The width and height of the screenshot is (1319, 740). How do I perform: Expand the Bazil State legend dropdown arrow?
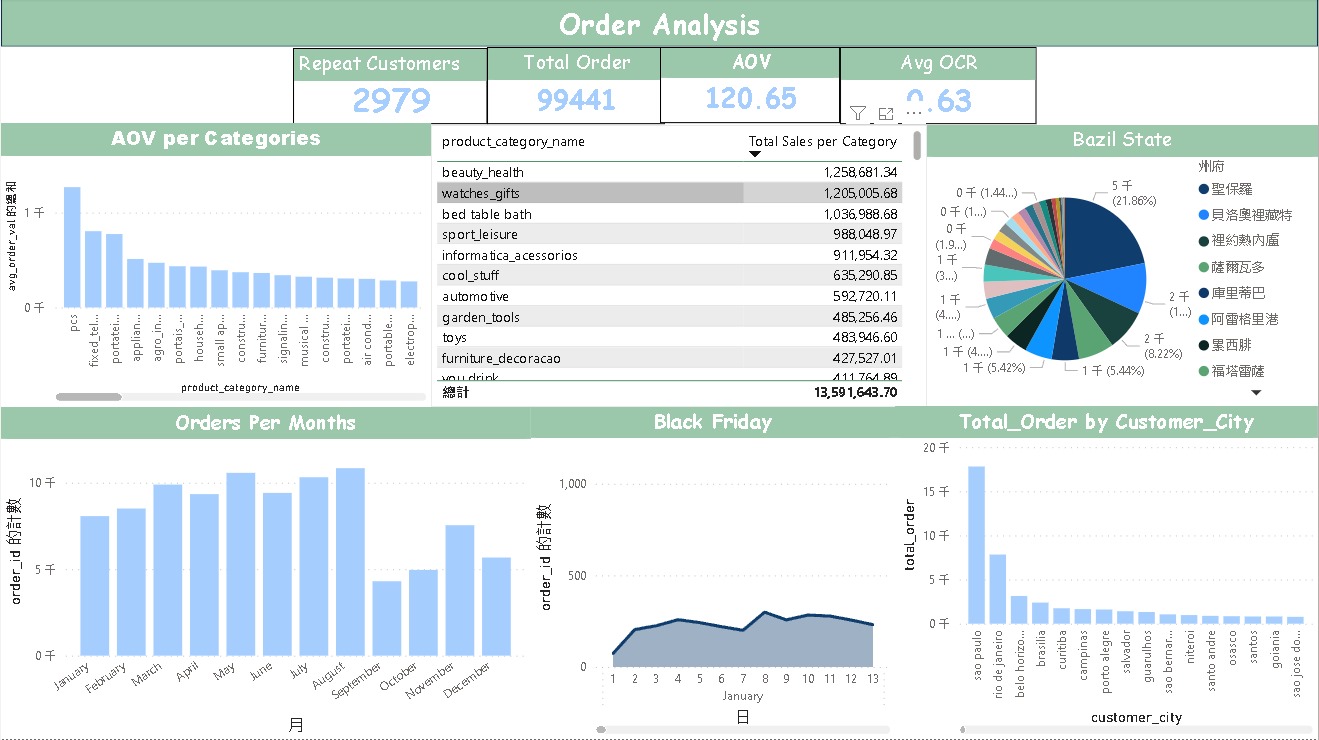(1257, 392)
